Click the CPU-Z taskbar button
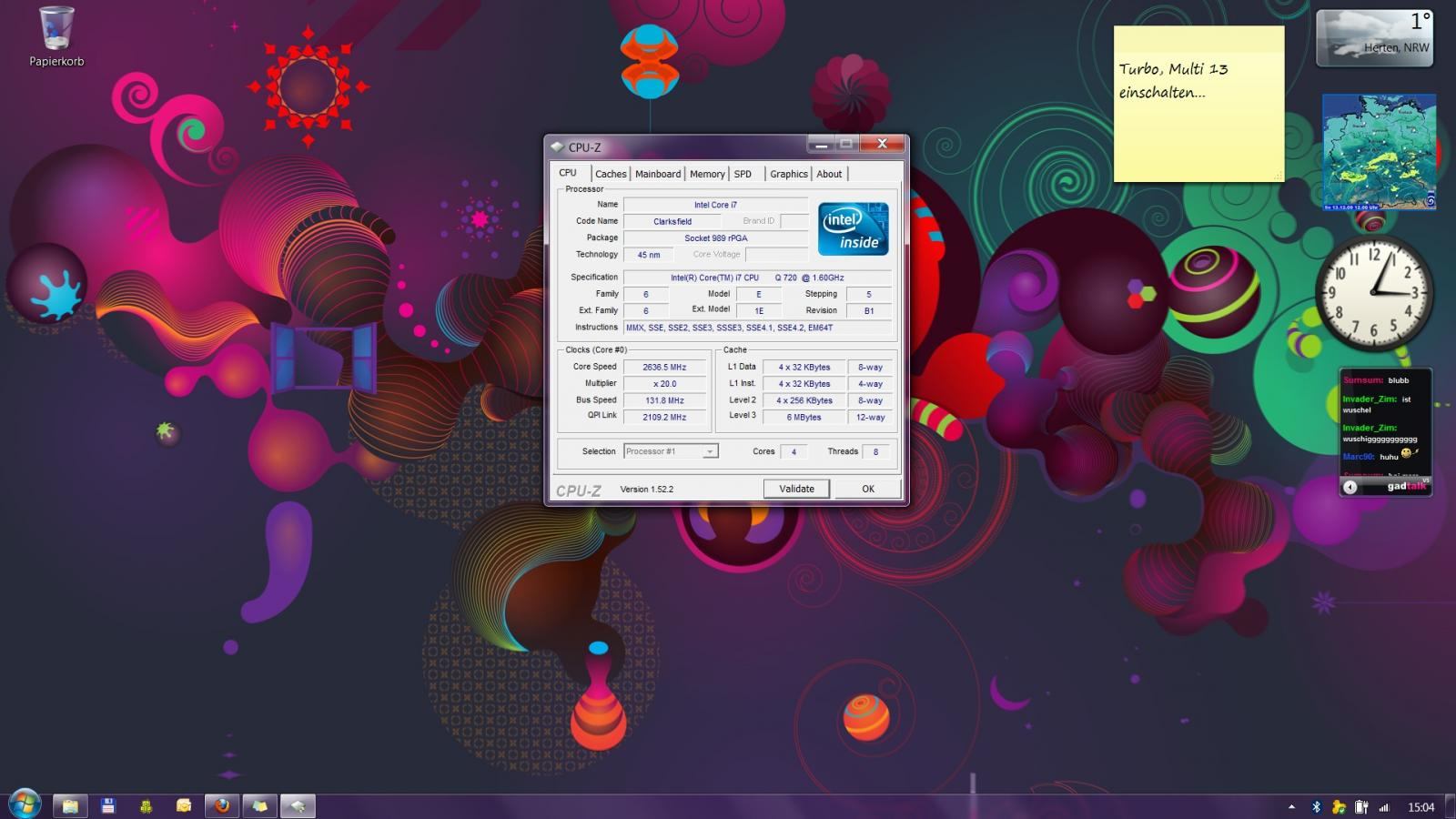 click(x=297, y=805)
